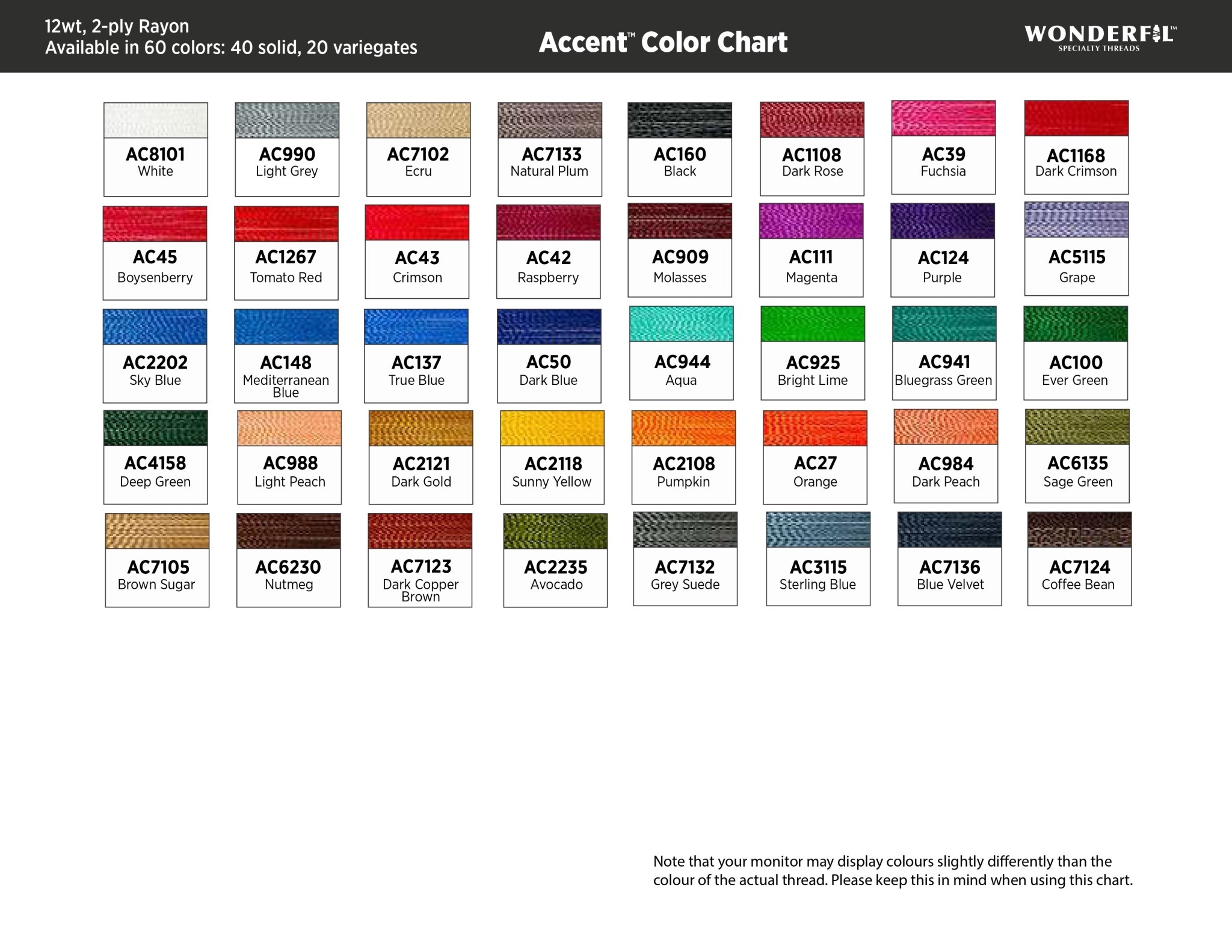Select the AC990 Light Grey swatch
The width and height of the screenshot is (1232, 952).
pos(287,149)
